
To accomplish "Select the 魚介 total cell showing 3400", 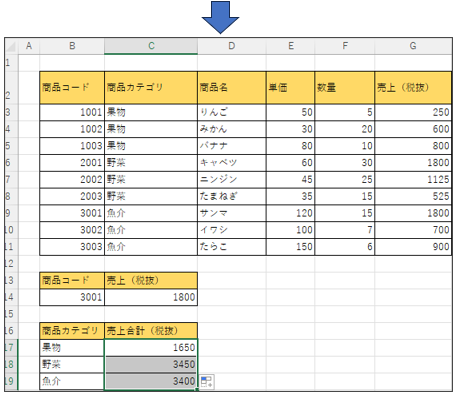I will coord(151,381).
